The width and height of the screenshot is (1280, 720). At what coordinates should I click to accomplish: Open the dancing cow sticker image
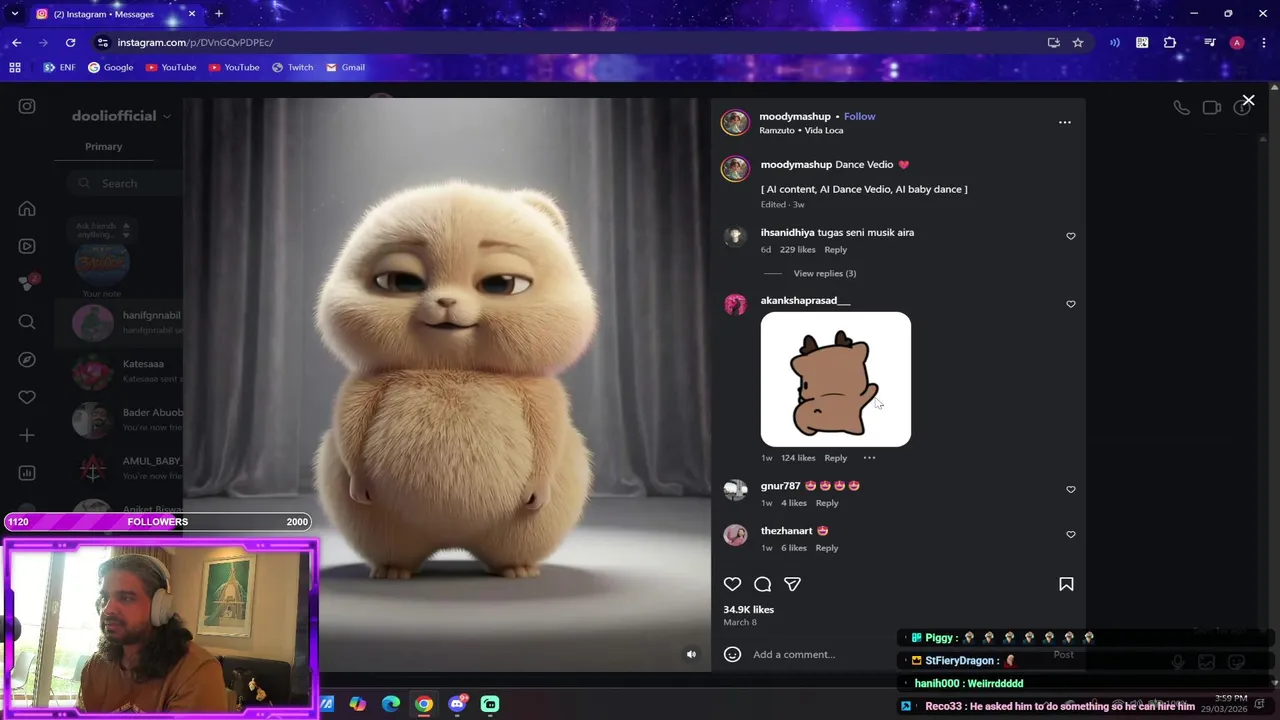pyautogui.click(x=836, y=379)
